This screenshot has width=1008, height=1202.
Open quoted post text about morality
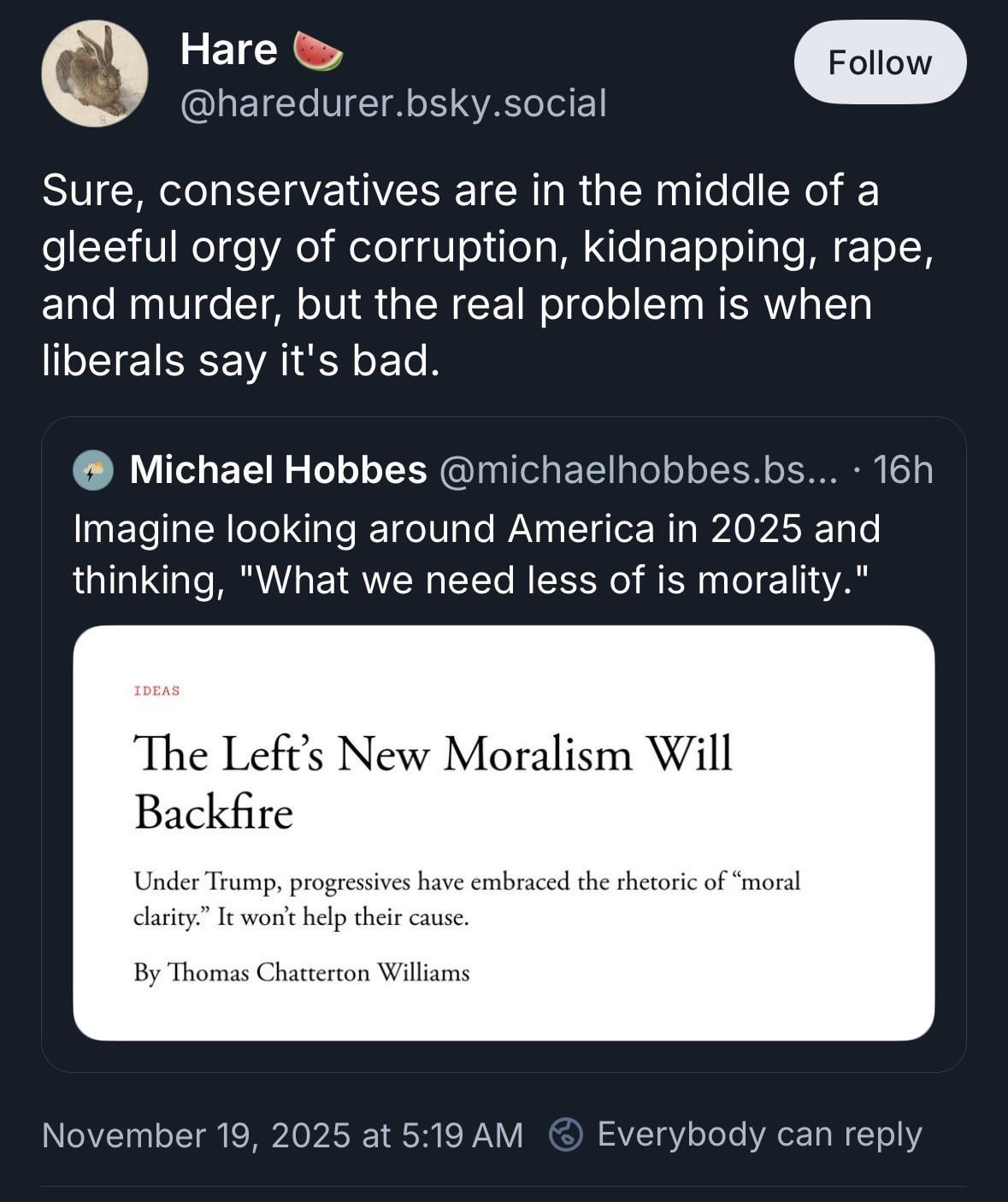[476, 554]
